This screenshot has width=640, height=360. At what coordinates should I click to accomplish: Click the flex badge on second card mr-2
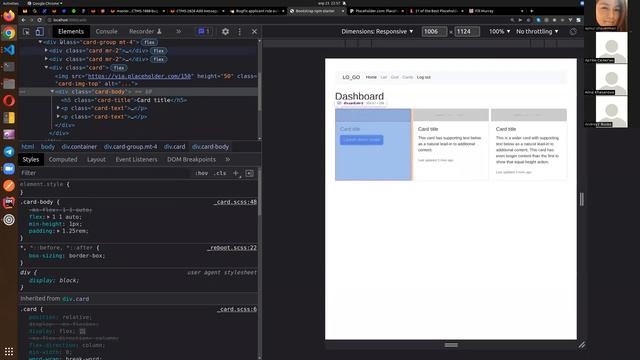pos(159,59)
